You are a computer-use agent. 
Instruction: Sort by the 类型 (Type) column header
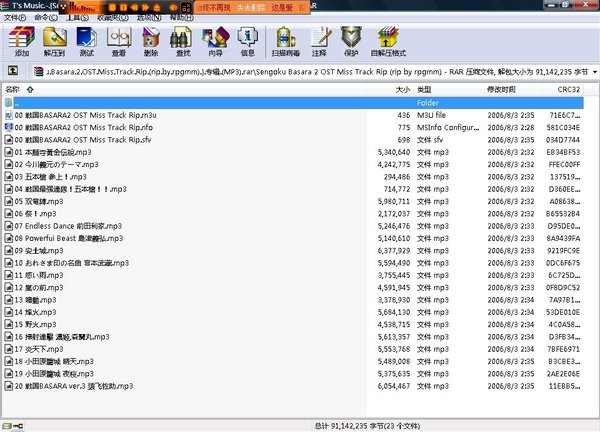(x=448, y=90)
